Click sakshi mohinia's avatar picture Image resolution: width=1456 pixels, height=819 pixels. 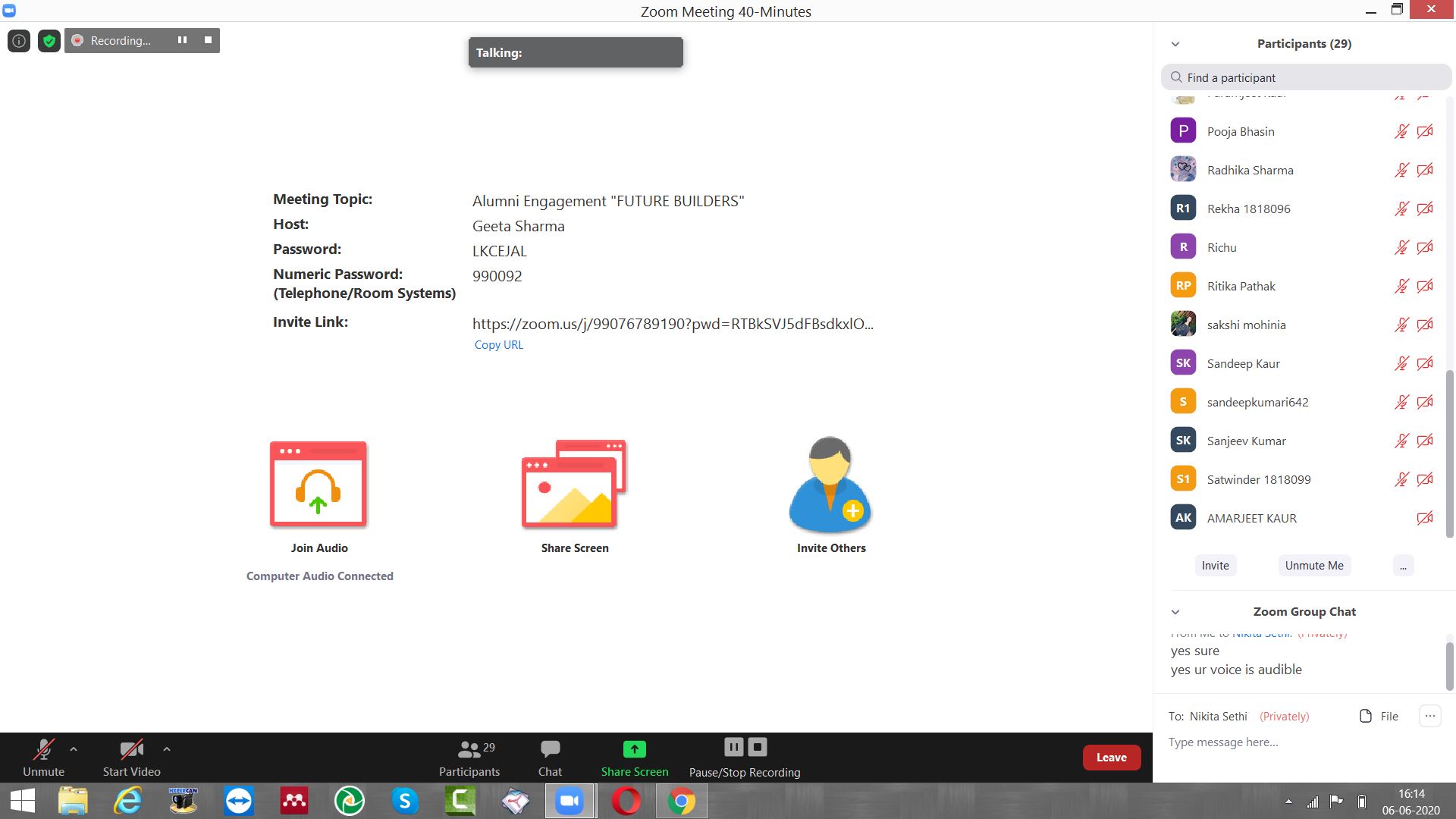pyautogui.click(x=1183, y=324)
